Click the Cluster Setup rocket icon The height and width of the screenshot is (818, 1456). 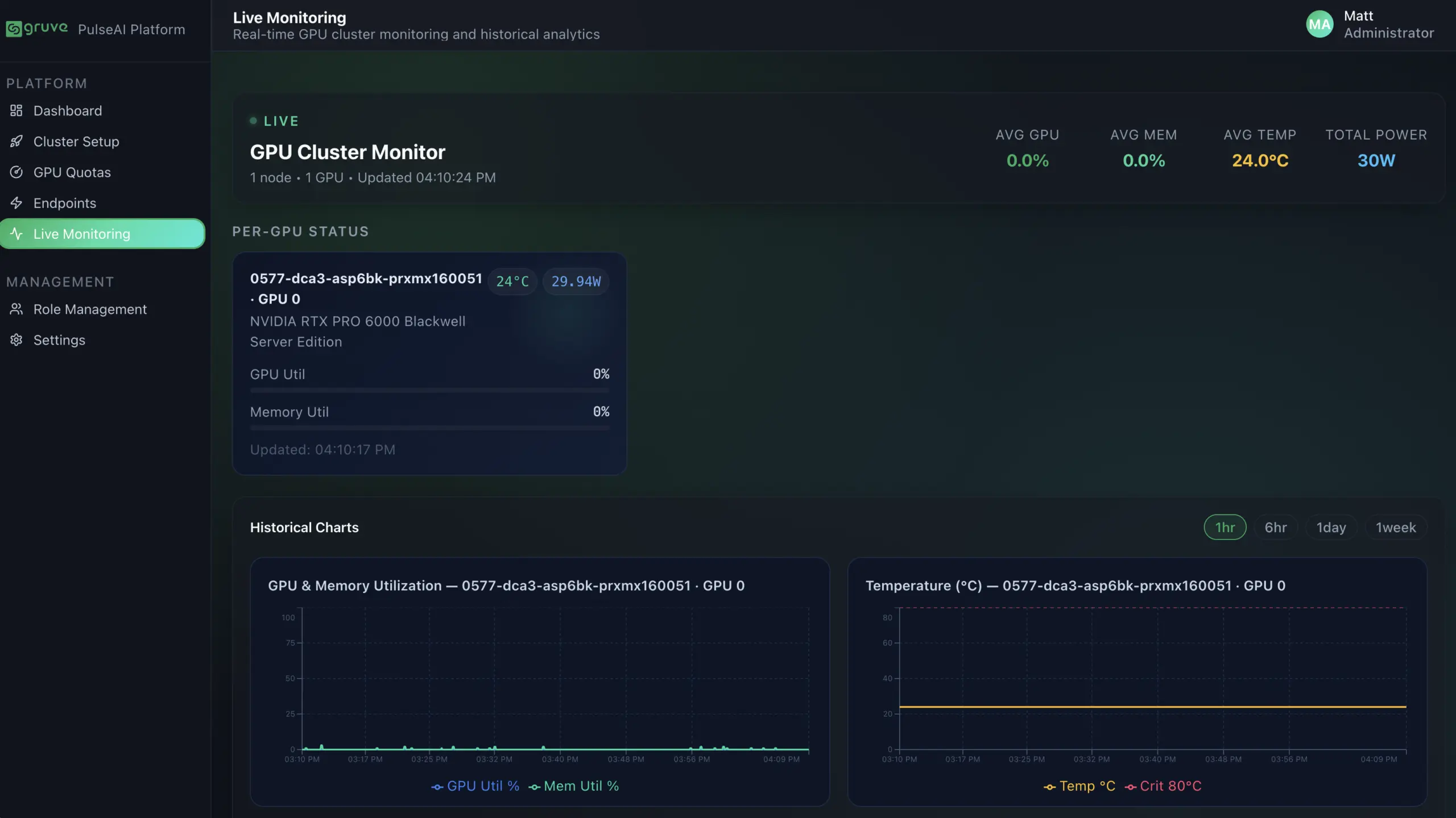[x=16, y=141]
